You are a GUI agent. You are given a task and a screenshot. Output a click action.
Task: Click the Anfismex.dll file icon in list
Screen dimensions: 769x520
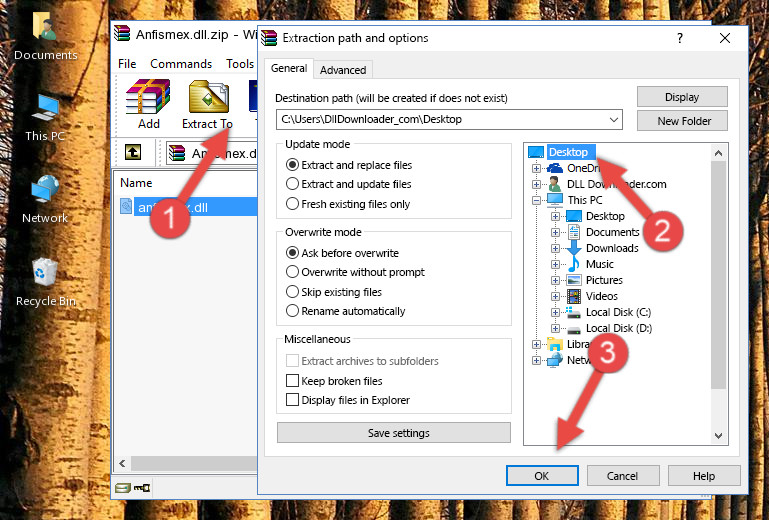[126, 207]
